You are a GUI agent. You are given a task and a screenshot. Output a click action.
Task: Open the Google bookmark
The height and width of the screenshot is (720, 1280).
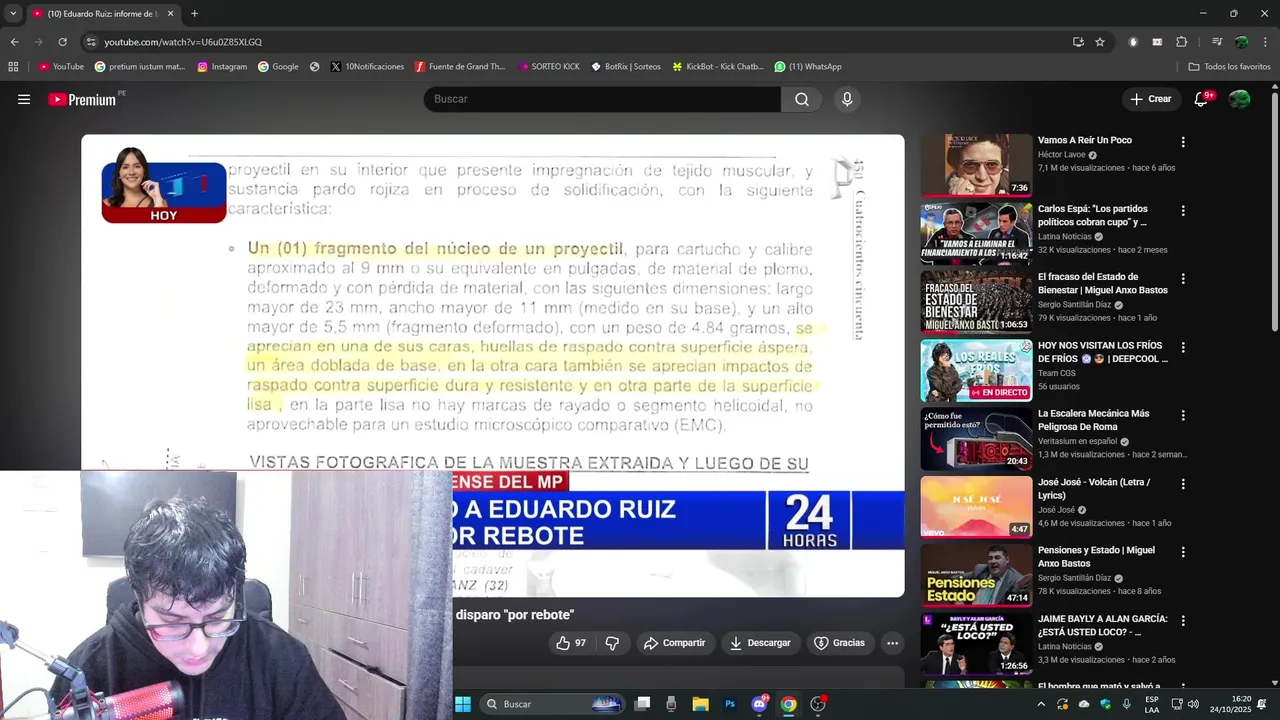(x=278, y=67)
